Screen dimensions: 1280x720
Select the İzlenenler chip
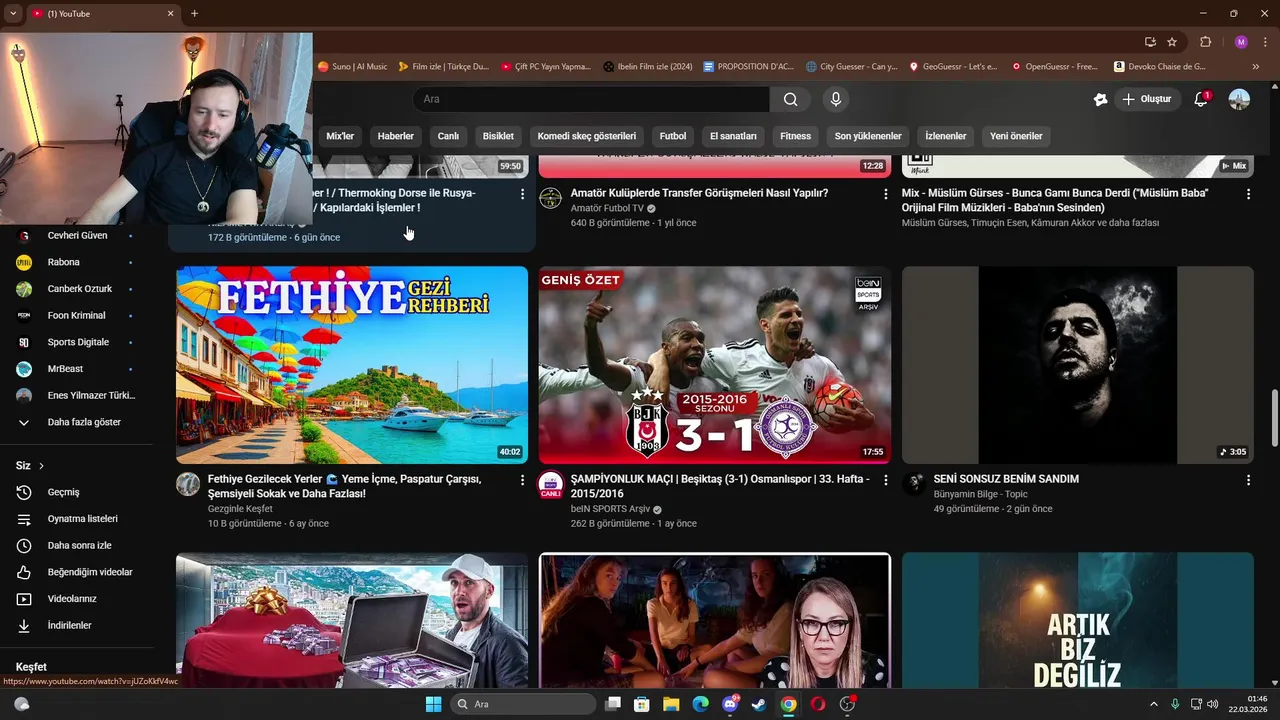coord(945,136)
